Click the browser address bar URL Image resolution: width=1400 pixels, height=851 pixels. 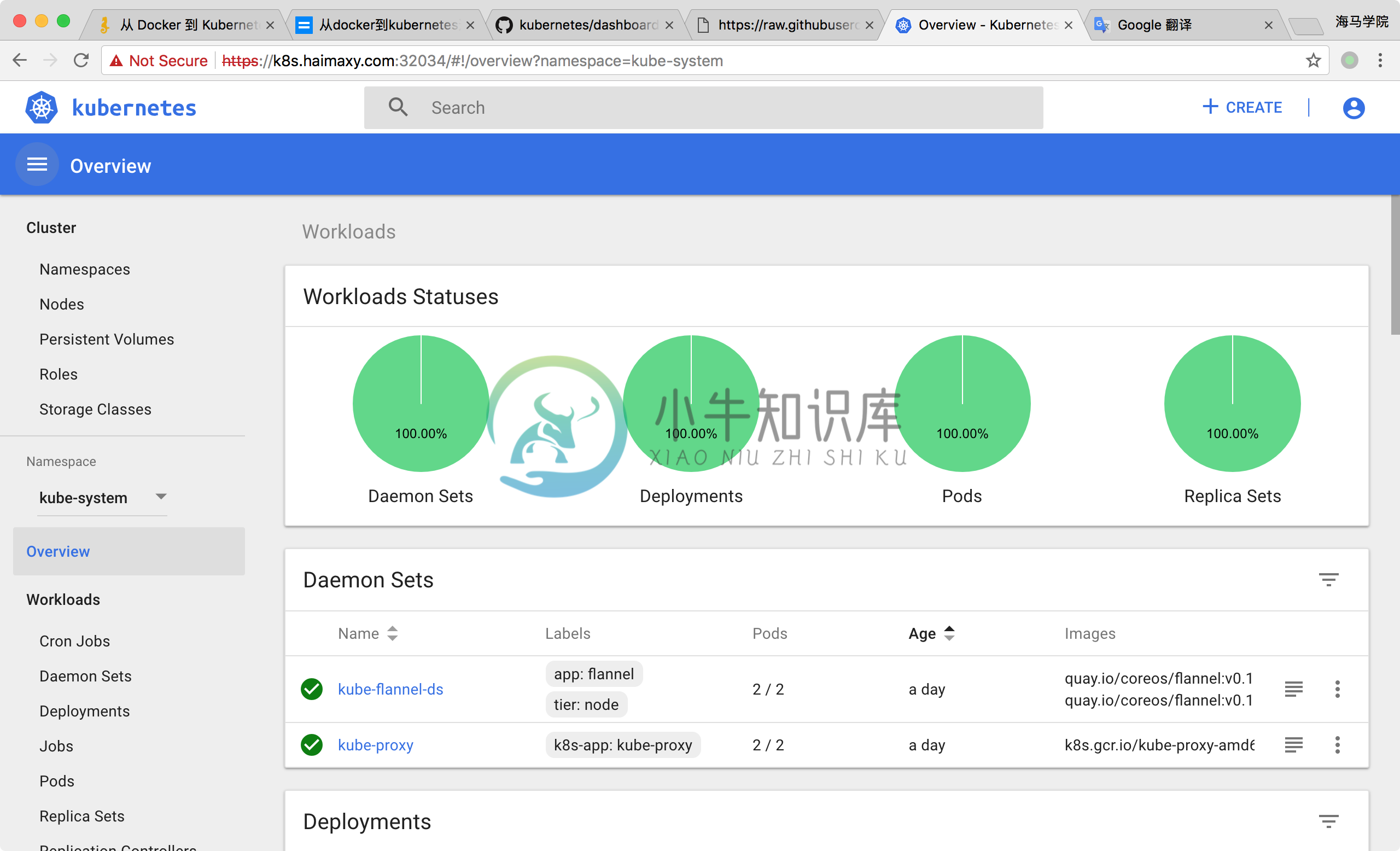(471, 61)
